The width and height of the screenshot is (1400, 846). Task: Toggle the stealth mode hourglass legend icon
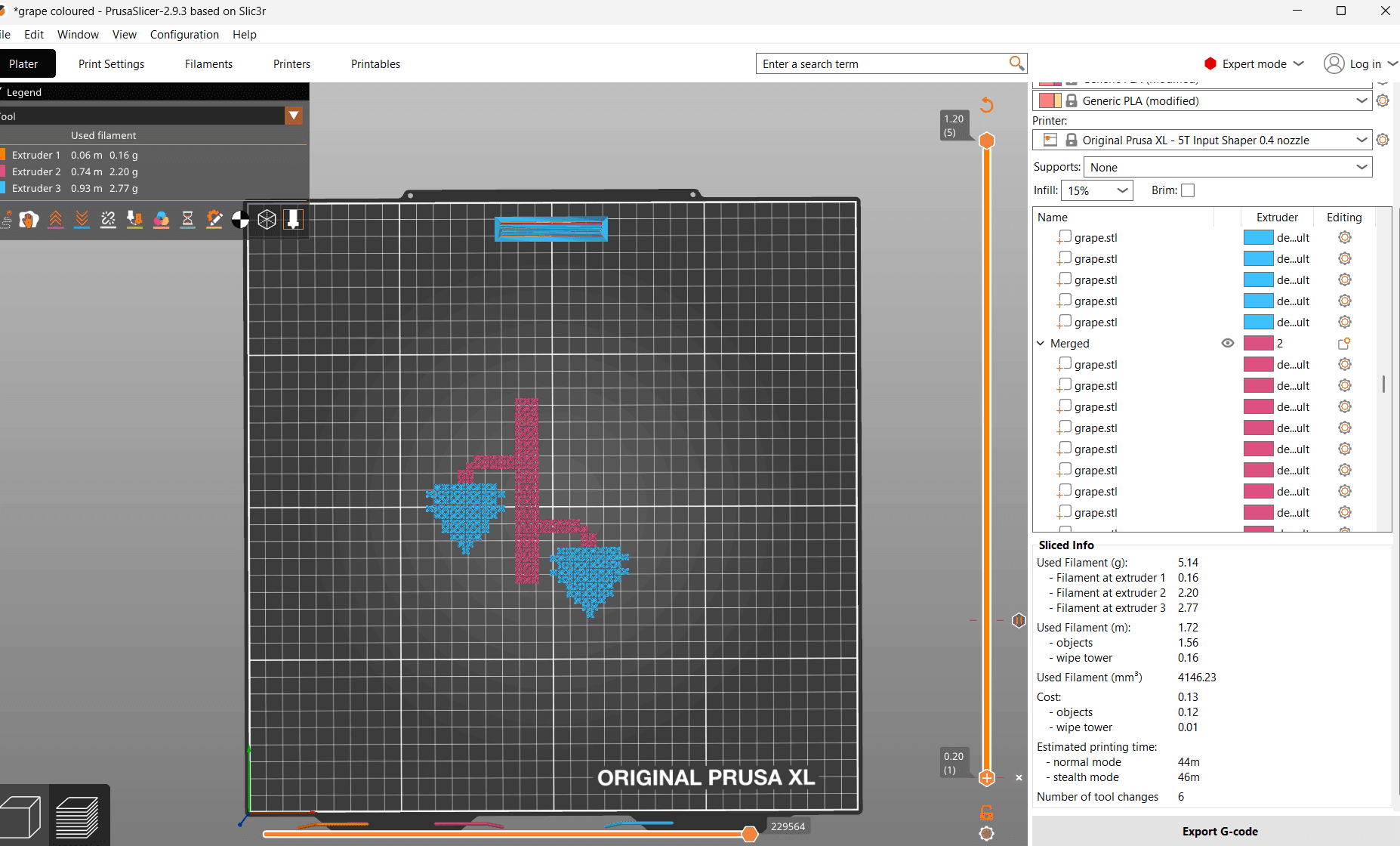188,219
